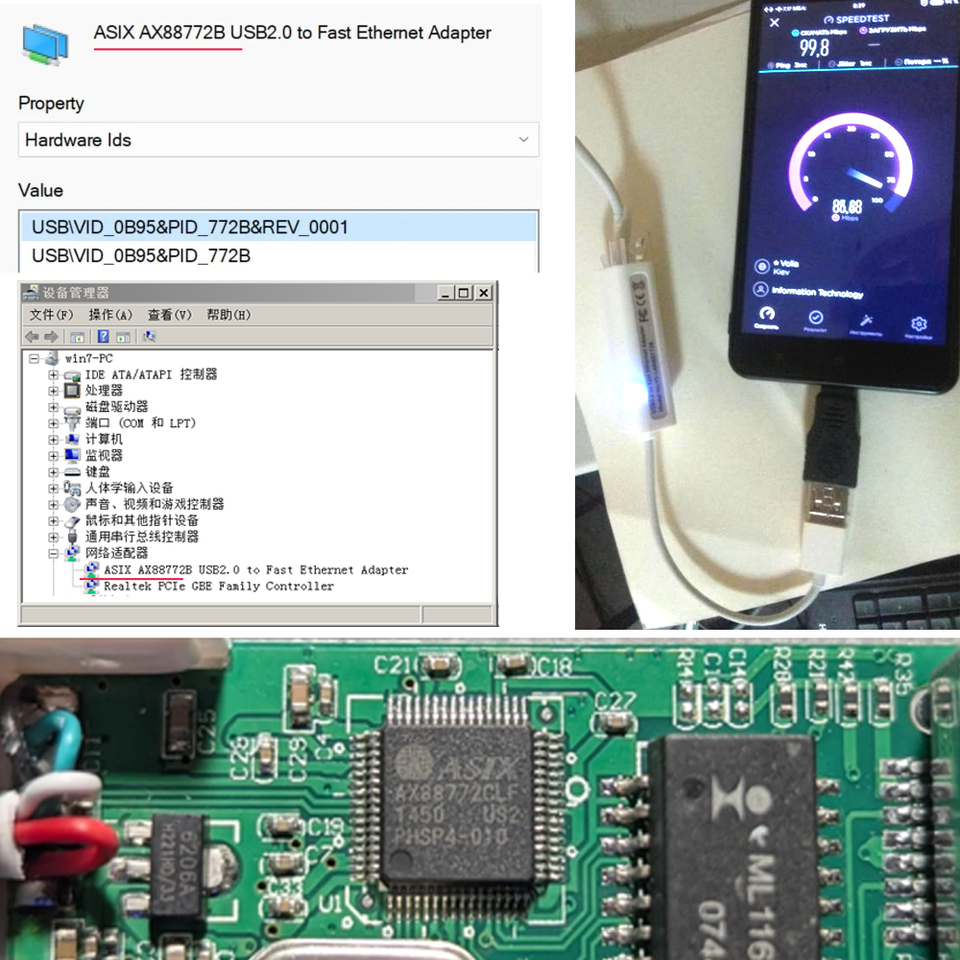Collapse the win7-PC root node
The width and height of the screenshot is (960, 960).
pos(34,359)
